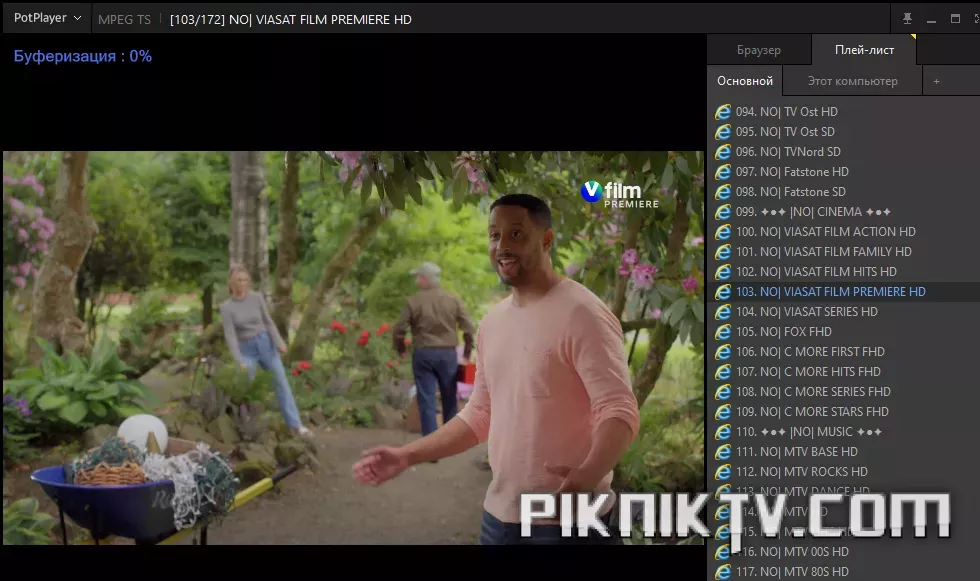Select 106. NO| C MORE FIRST FHD

click(x=844, y=352)
